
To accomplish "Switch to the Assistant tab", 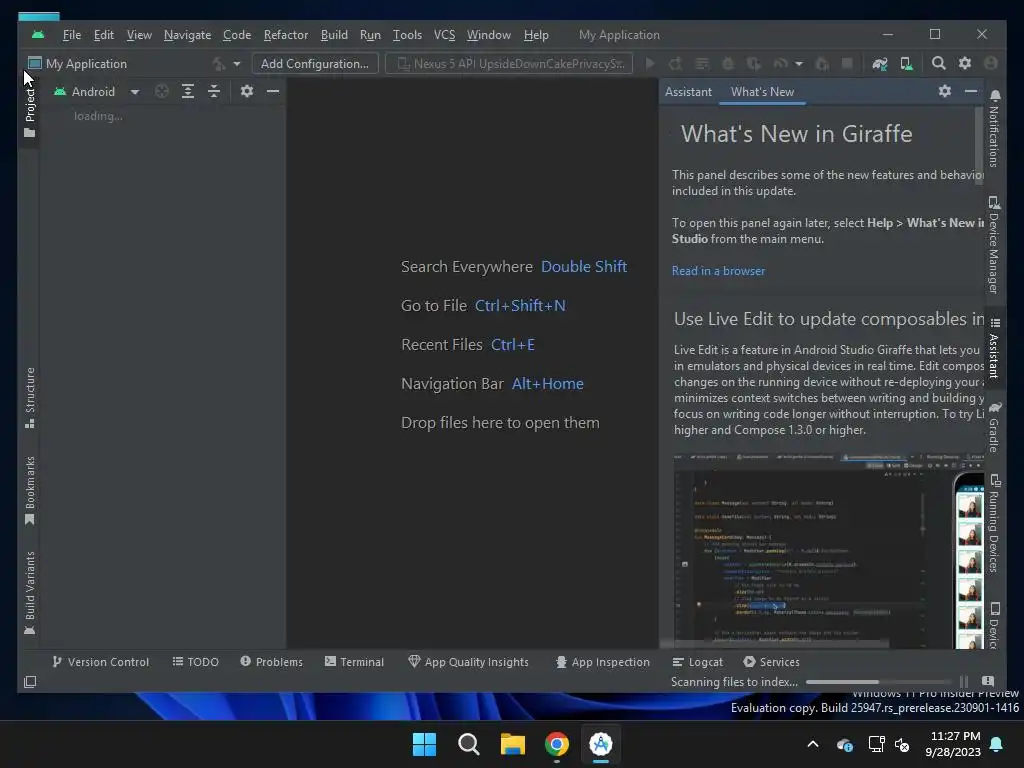I will [x=688, y=92].
